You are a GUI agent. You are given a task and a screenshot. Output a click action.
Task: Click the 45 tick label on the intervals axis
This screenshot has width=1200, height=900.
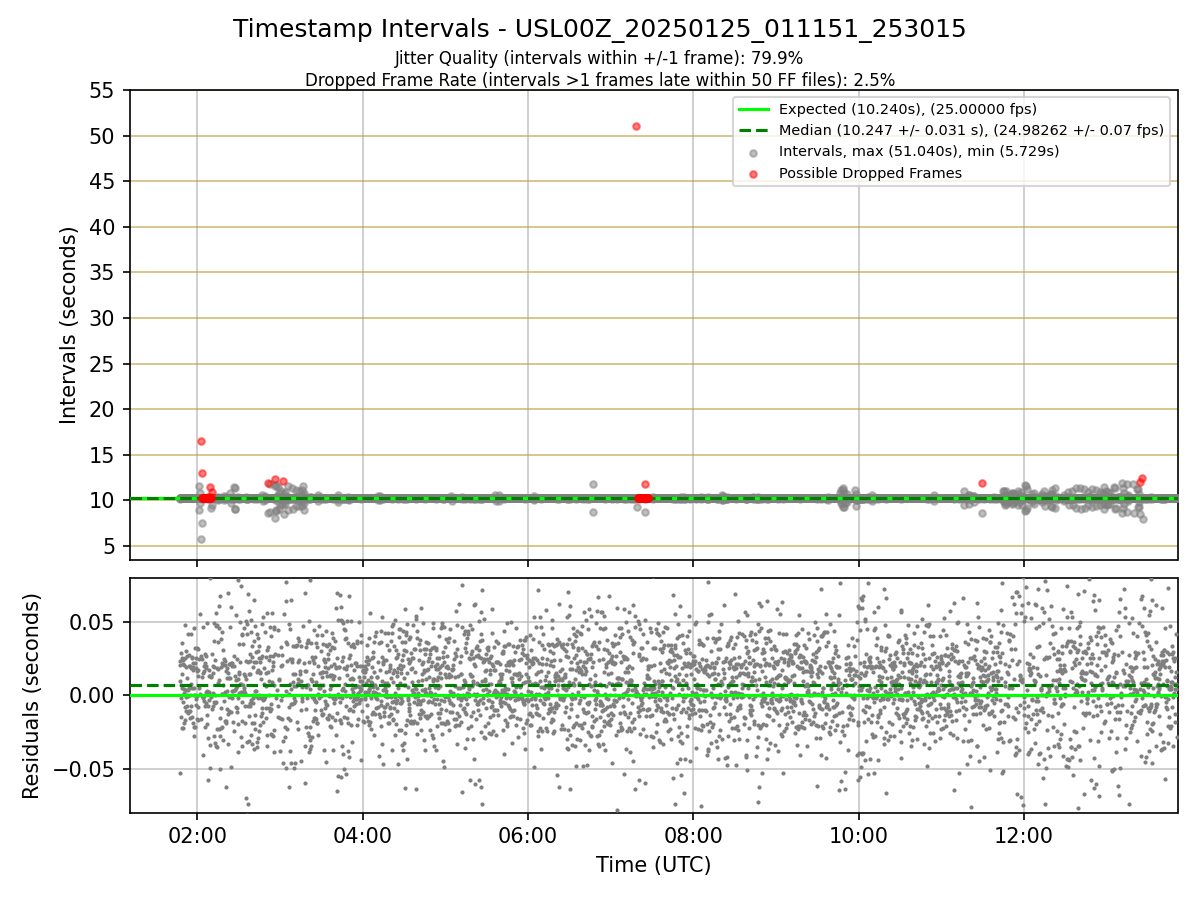(x=103, y=182)
